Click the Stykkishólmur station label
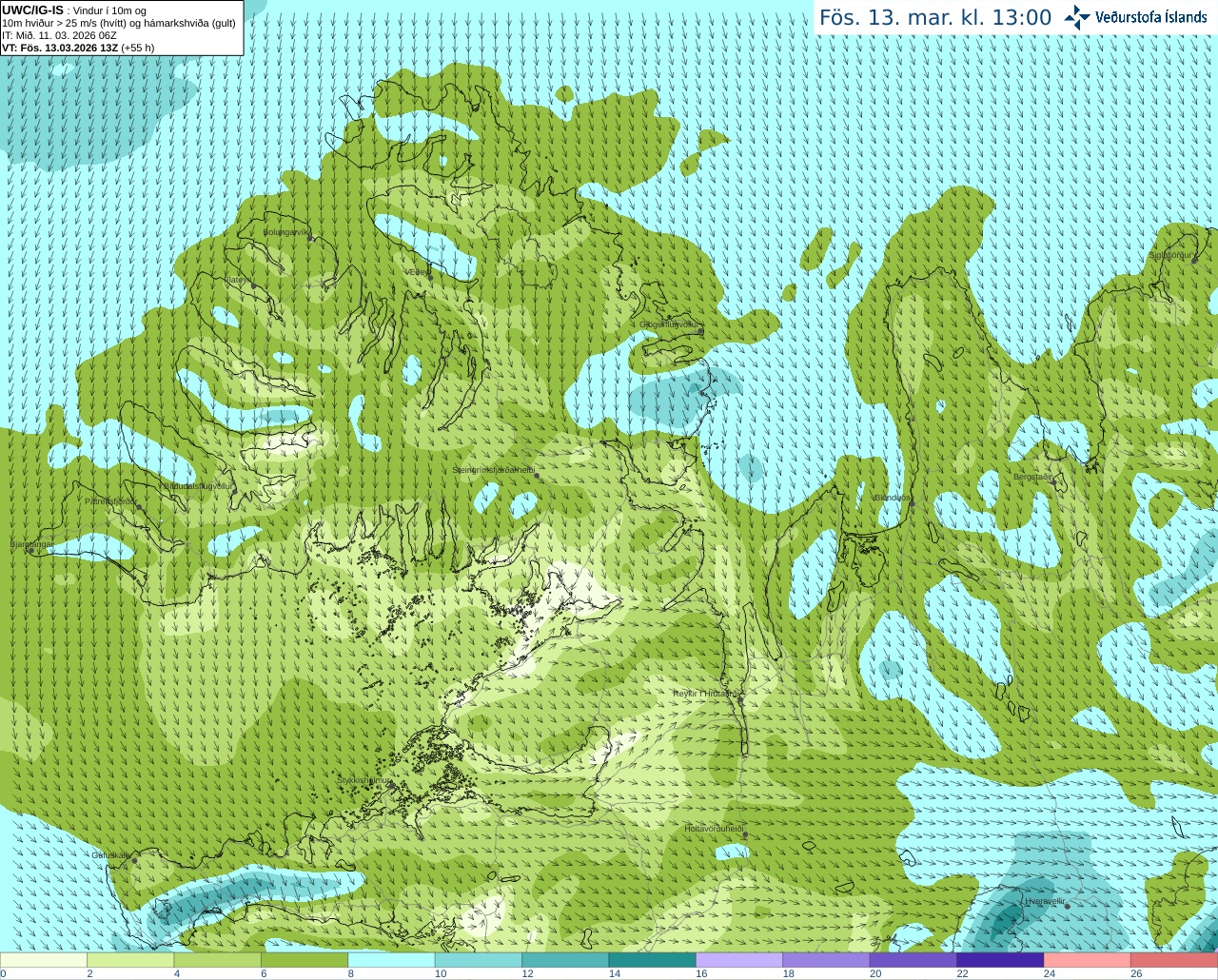 pyautogui.click(x=364, y=780)
